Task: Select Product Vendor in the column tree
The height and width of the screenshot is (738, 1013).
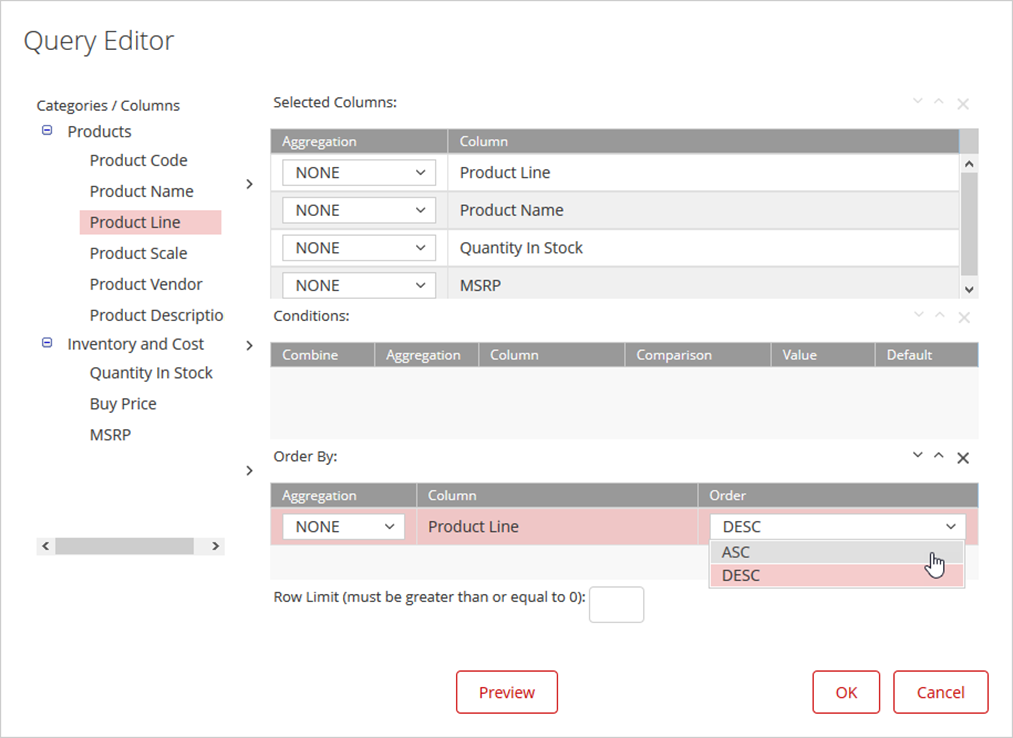Action: pyautogui.click(x=146, y=285)
